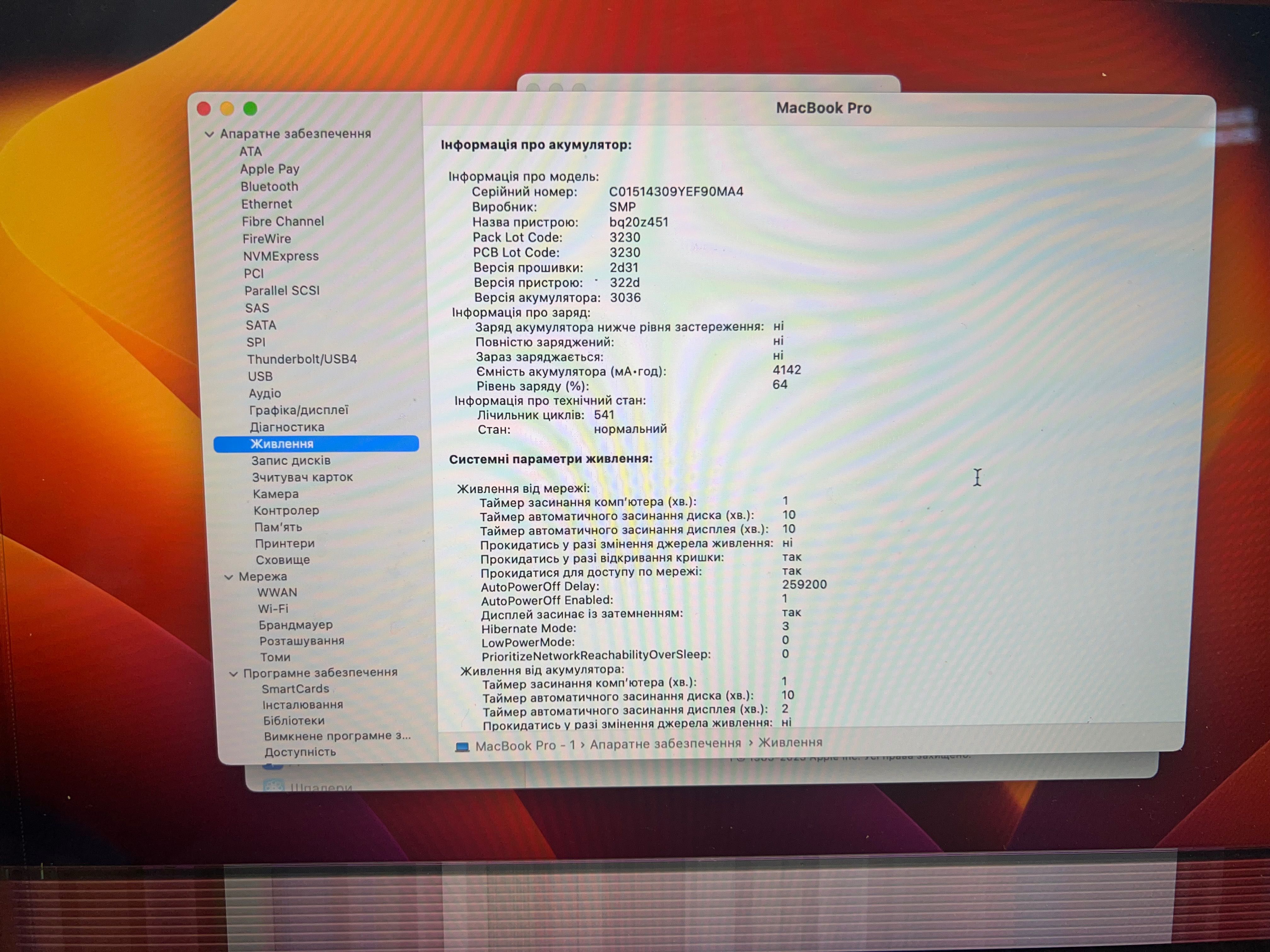
Task: Open the Аудіо section
Action: point(265,394)
